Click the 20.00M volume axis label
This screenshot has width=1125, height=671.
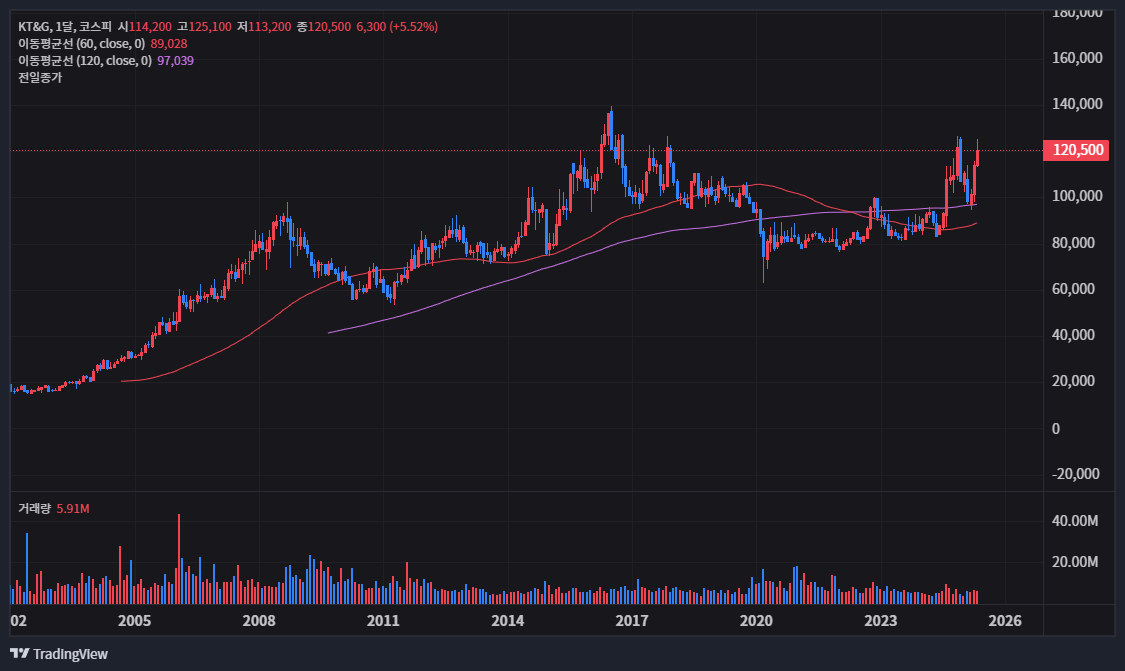coord(1075,562)
